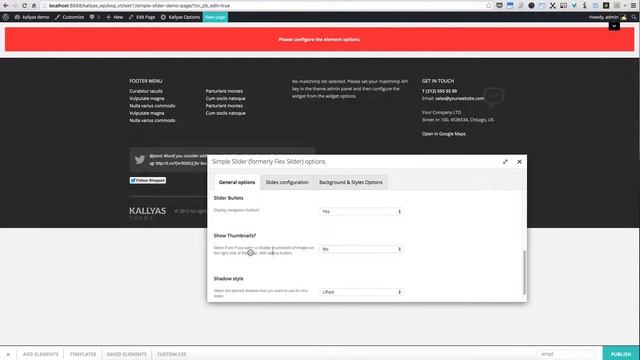640x360 pixels.
Task: Click the phone number T (212) 555 55 00
Action: pyautogui.click(x=439, y=91)
